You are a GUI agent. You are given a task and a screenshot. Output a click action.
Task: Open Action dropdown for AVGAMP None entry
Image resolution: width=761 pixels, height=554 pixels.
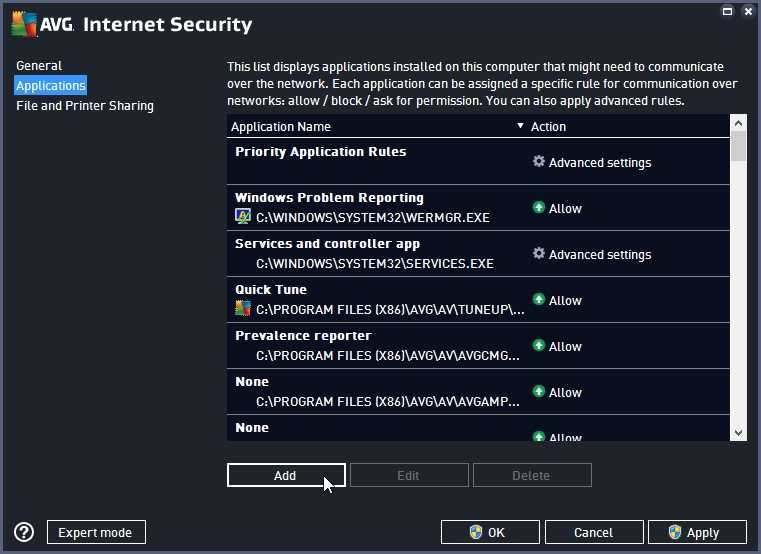tap(565, 392)
